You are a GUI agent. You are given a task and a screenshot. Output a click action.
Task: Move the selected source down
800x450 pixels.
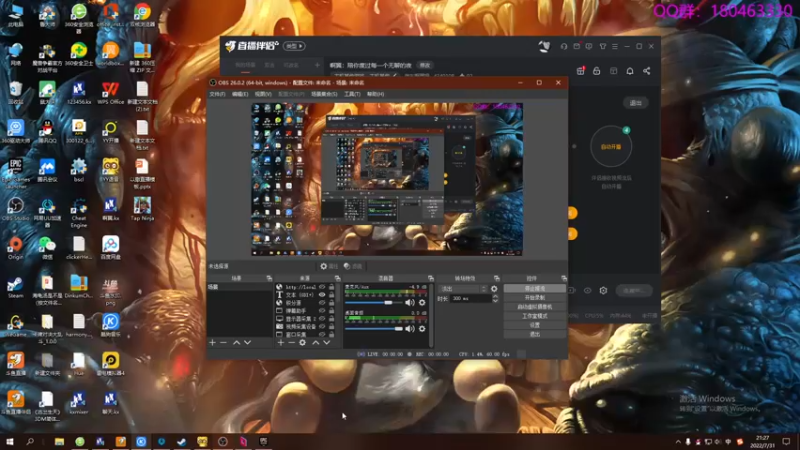coord(327,342)
